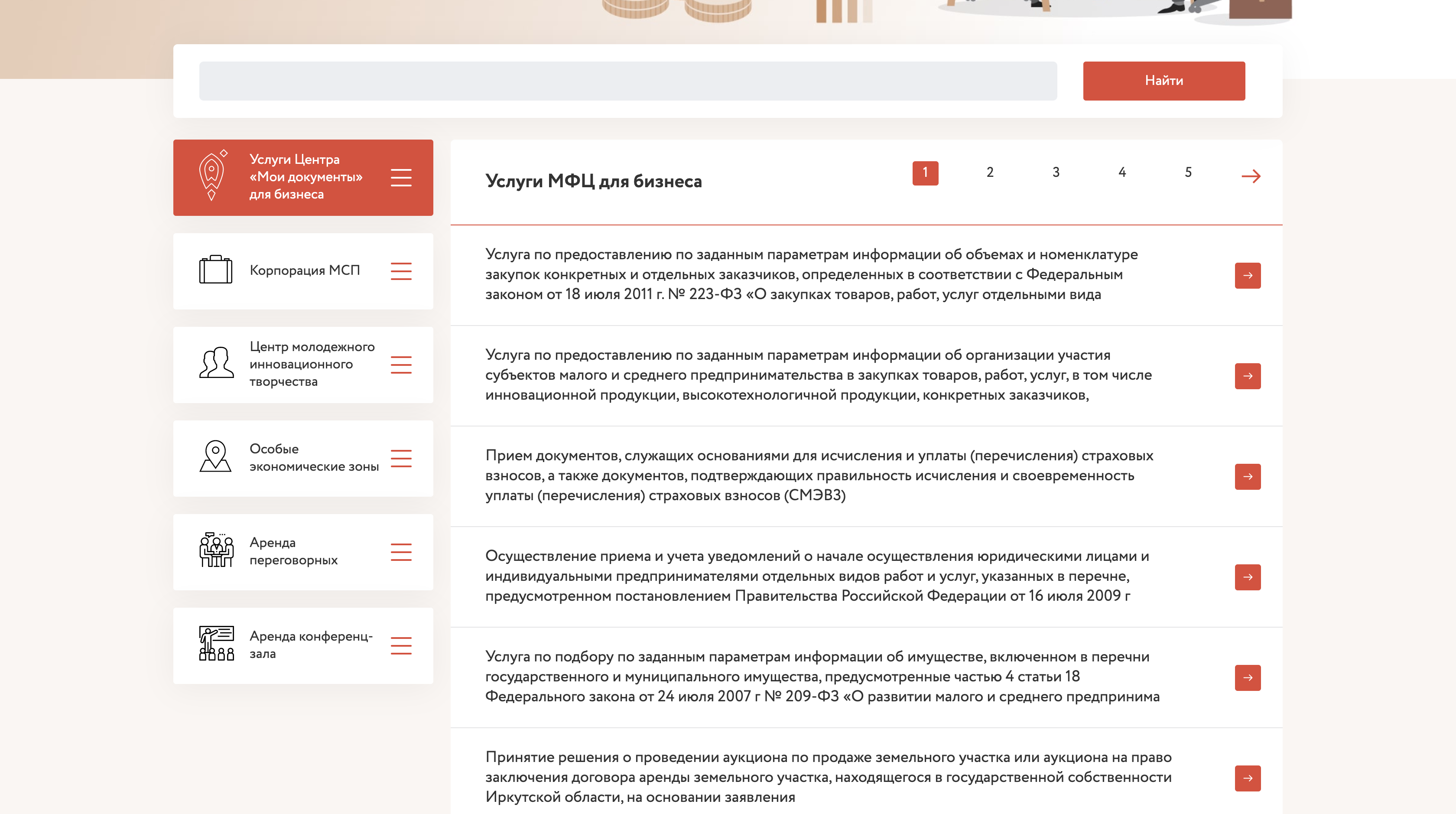Screen dimensions: 1456x814
Task: Click the meeting table icon for Аренда переговорных
Action: tap(216, 550)
